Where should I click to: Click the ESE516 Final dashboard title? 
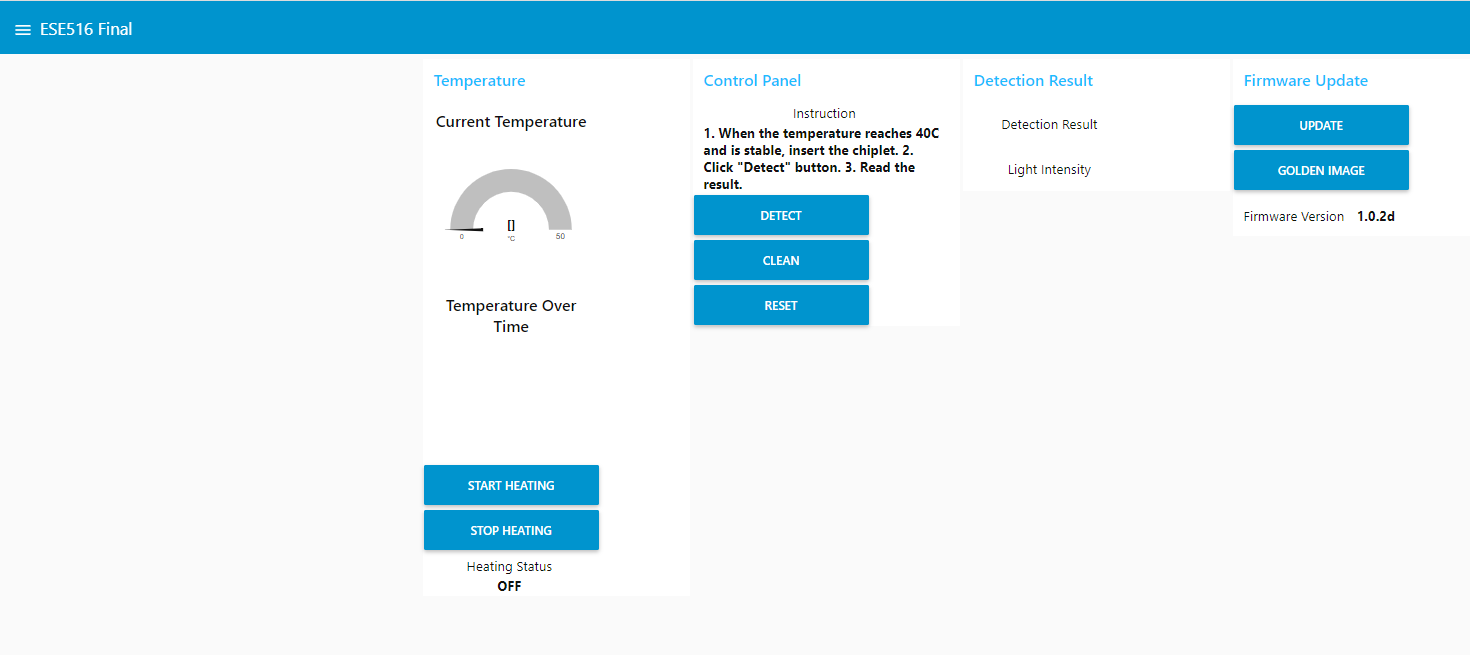86,29
